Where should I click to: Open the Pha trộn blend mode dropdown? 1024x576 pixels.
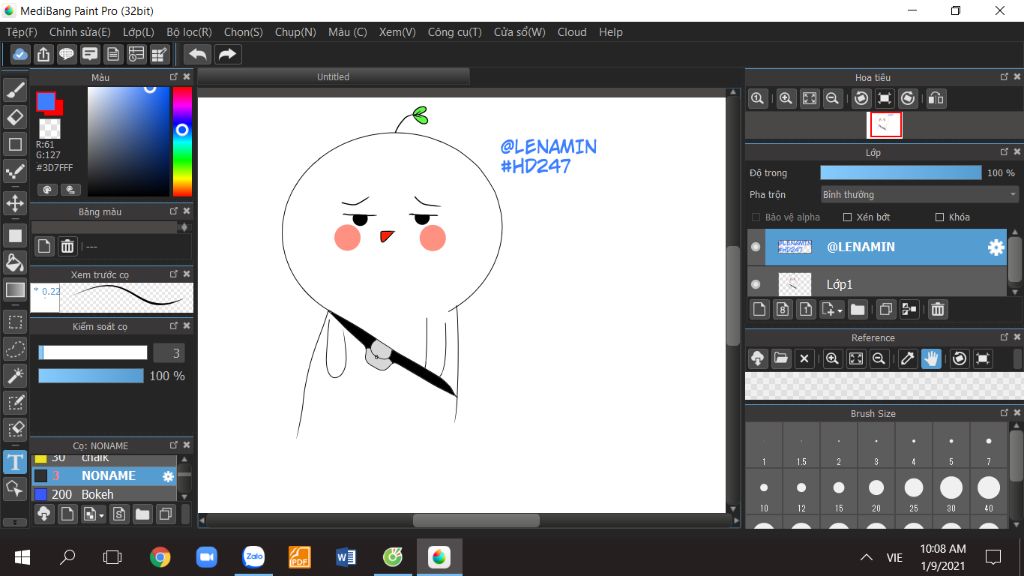pos(919,195)
